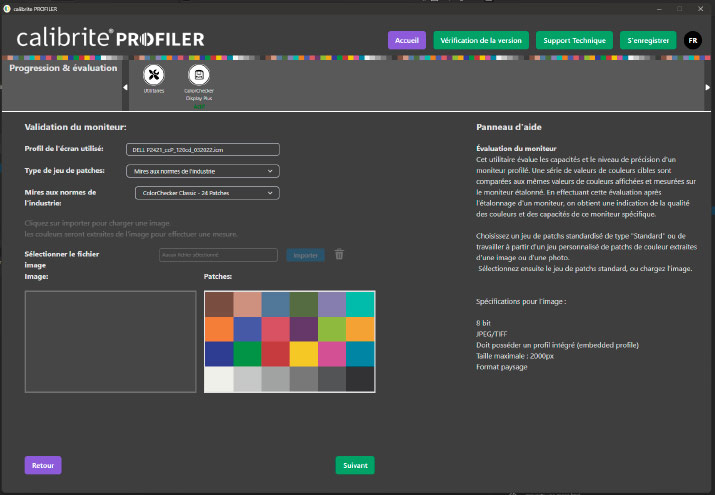Click the Spécifications pour l'image text

point(521,301)
